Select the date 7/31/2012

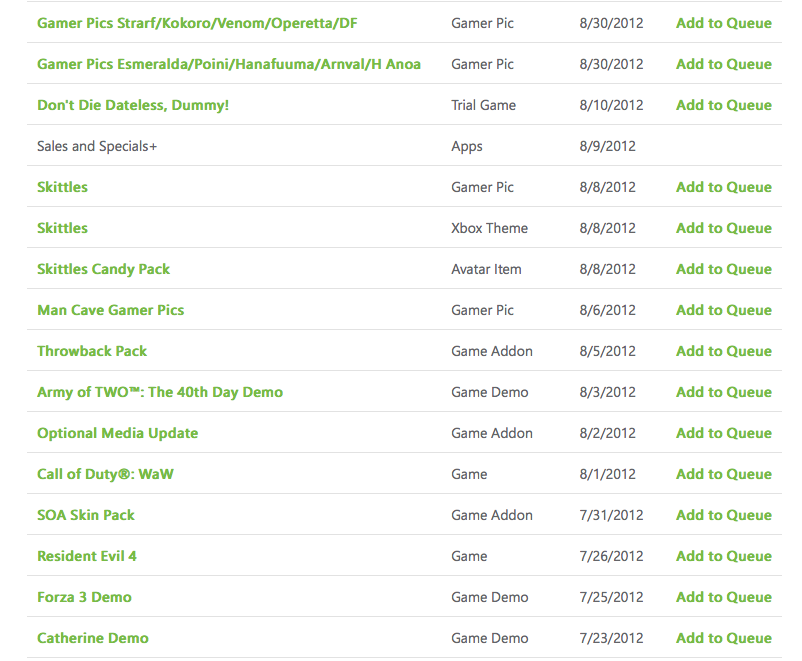coord(611,515)
